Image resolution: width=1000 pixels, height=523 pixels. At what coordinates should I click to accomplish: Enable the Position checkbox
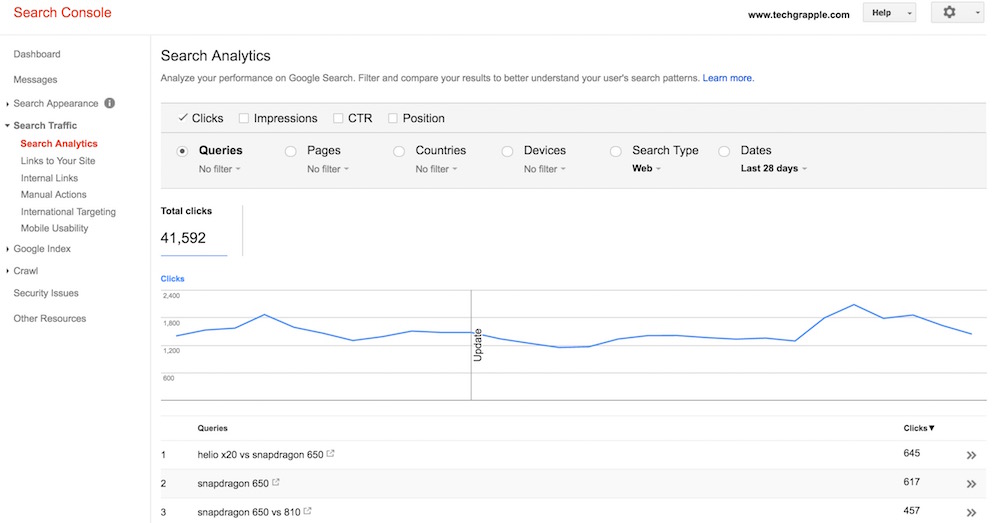392,118
